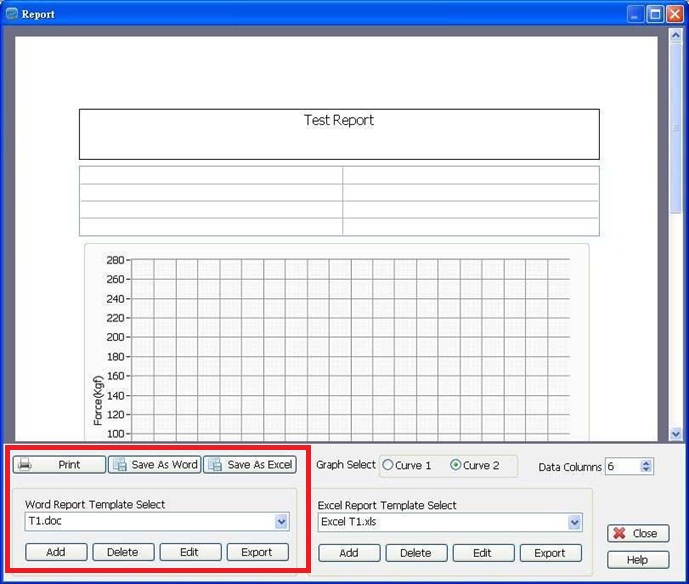Click the 200 value on the graph axis

point(115,337)
